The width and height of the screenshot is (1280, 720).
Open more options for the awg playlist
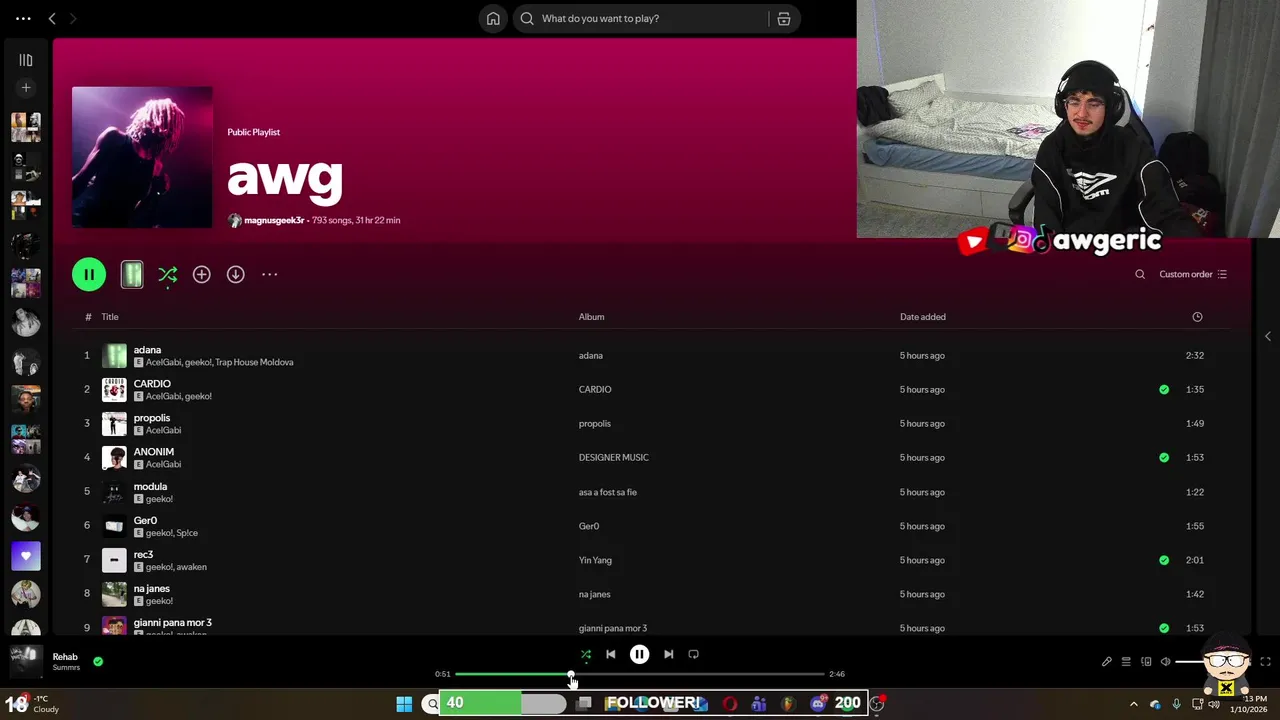pos(269,274)
